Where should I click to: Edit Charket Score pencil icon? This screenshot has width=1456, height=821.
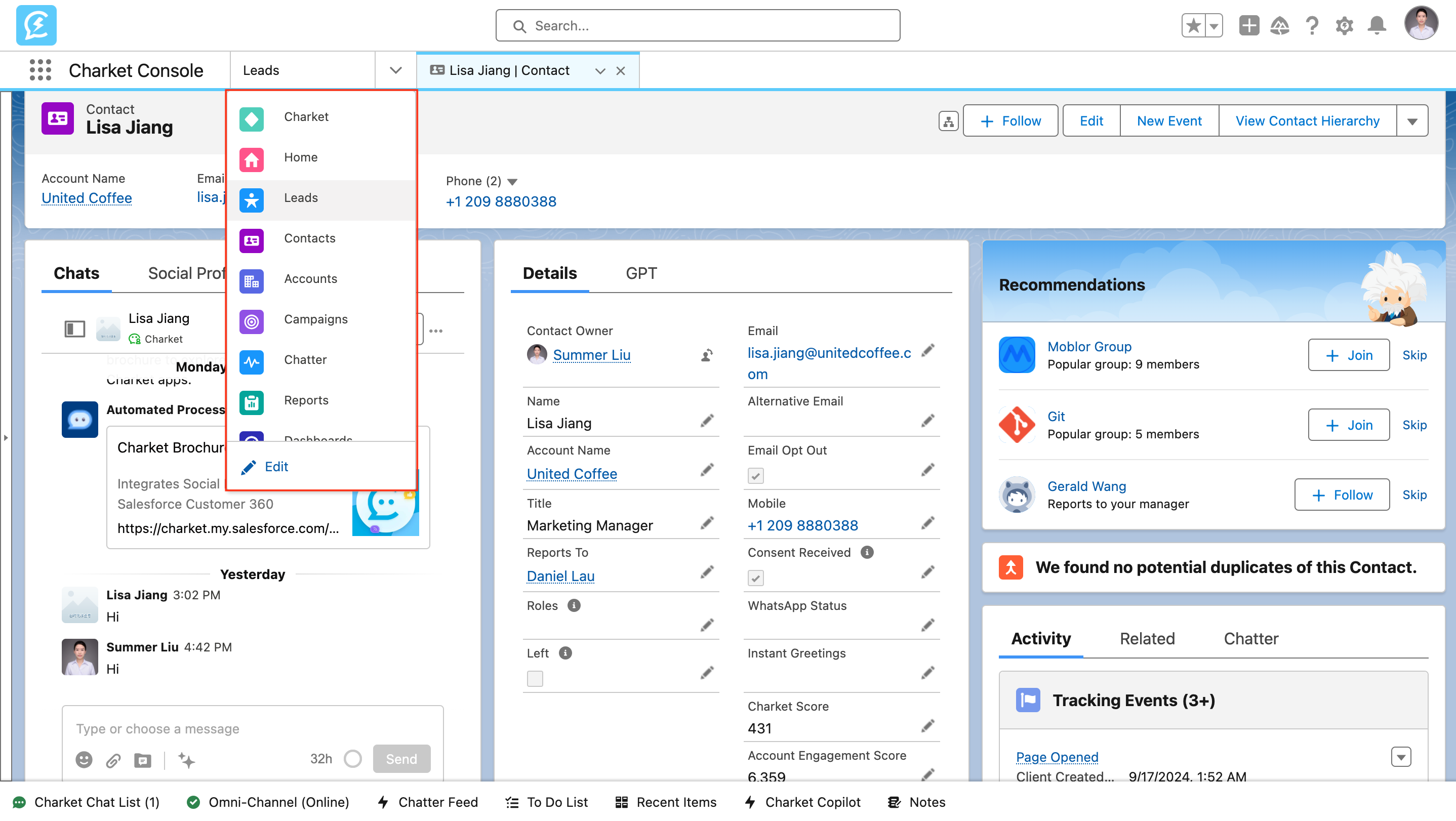point(927,726)
